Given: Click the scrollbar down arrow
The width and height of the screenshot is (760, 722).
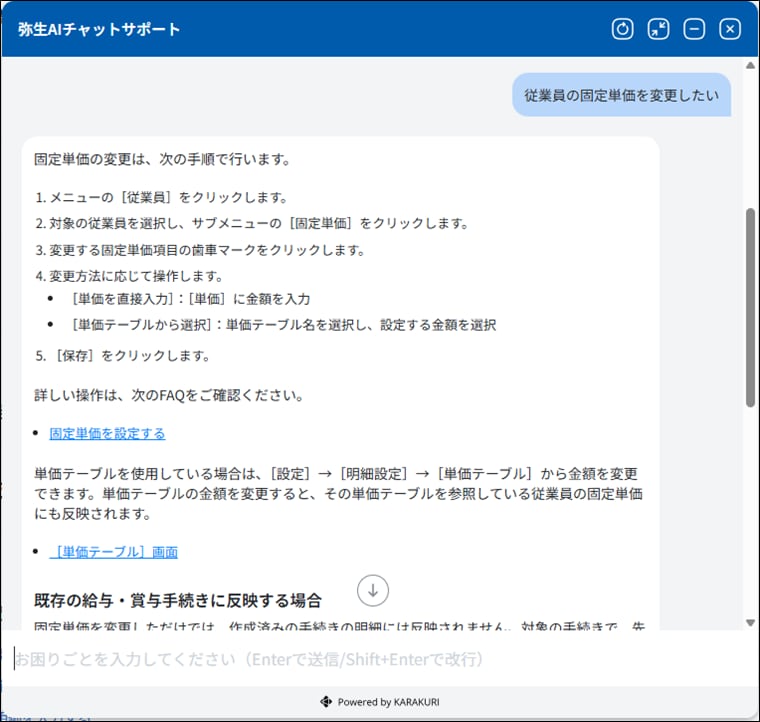Looking at the screenshot, I should click(x=750, y=623).
